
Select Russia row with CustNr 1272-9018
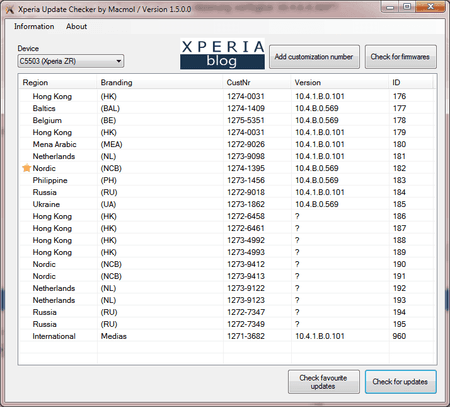[227, 192]
